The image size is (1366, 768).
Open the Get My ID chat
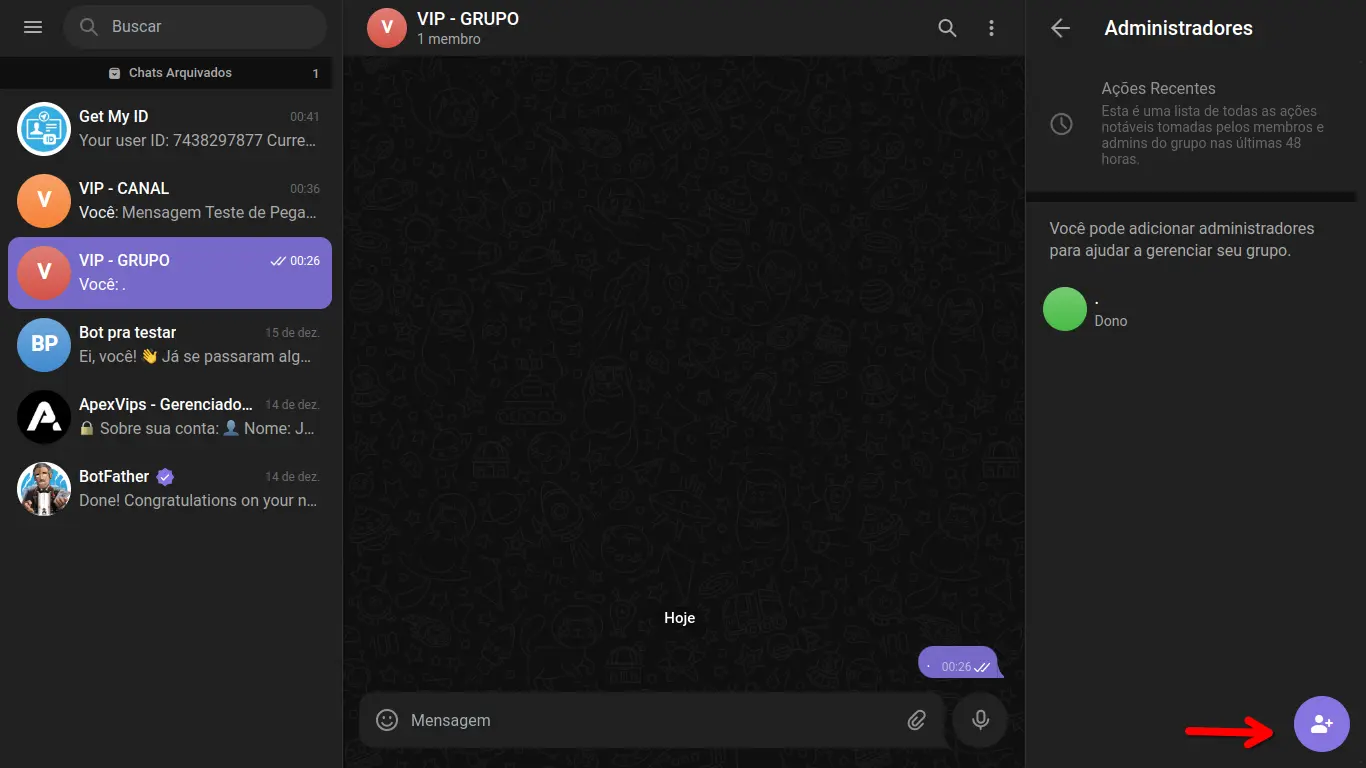[170, 129]
